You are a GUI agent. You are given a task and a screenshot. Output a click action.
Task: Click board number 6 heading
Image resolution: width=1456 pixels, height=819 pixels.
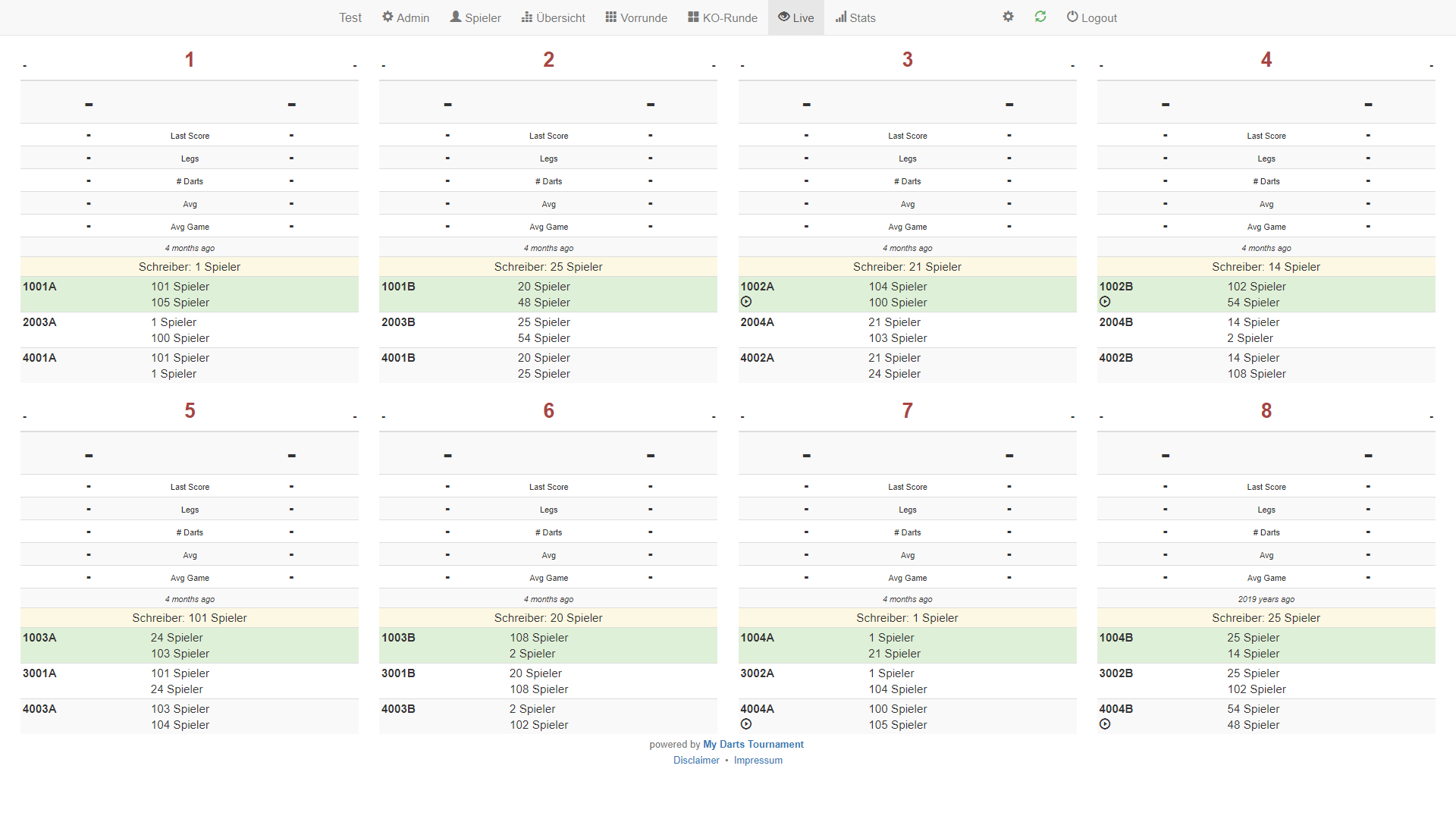[548, 410]
